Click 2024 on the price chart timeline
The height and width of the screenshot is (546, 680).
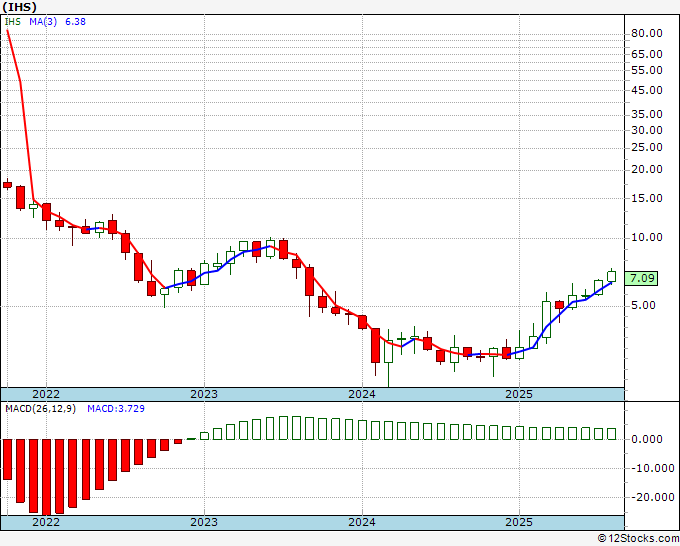click(362, 394)
